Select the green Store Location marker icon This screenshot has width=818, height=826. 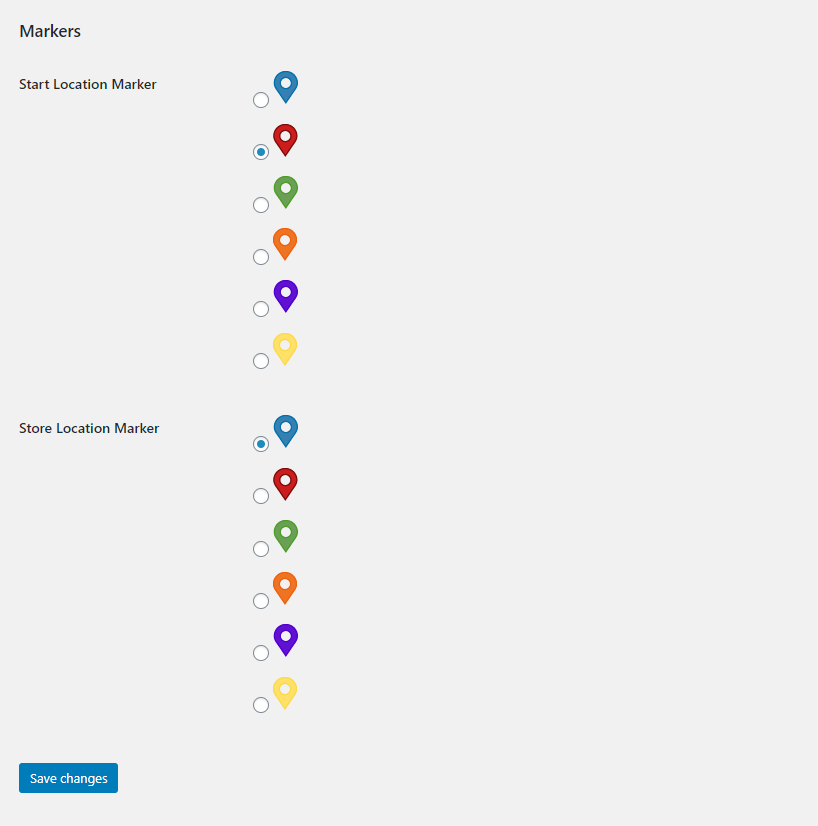285,536
